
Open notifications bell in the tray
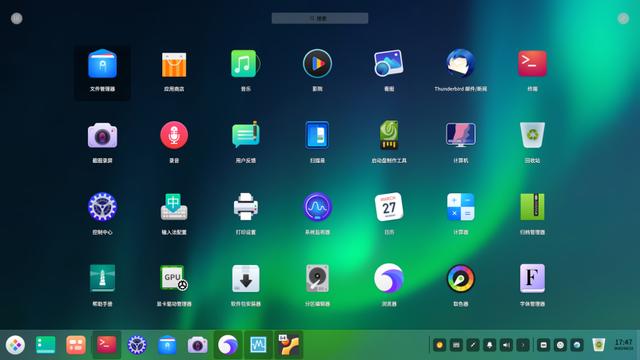coord(489,345)
